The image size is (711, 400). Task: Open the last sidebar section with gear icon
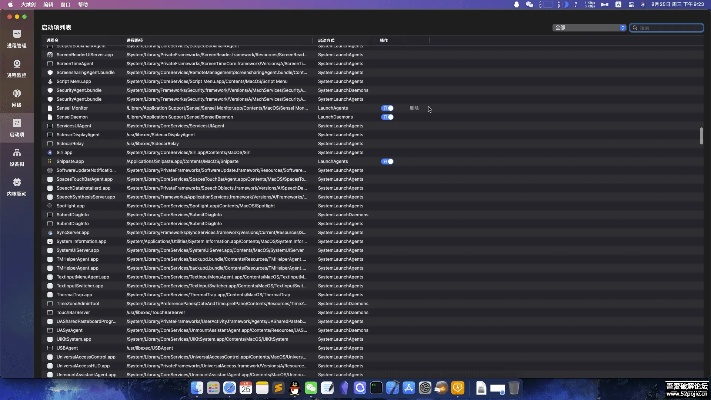[16, 185]
